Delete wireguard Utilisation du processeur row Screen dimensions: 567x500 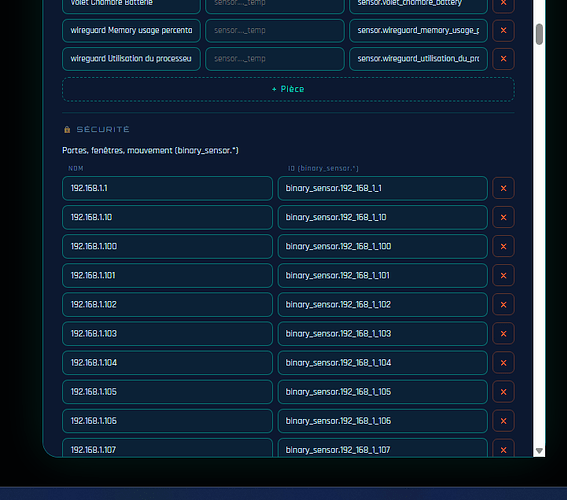[x=503, y=59]
